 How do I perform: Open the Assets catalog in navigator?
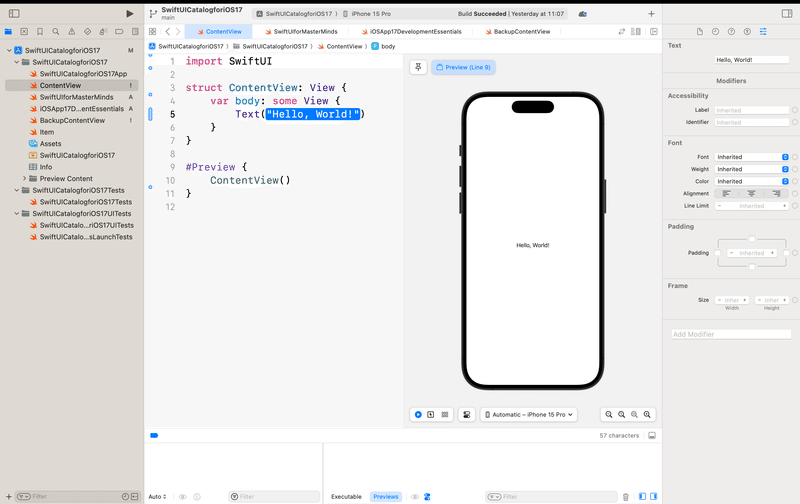[x=51, y=144]
